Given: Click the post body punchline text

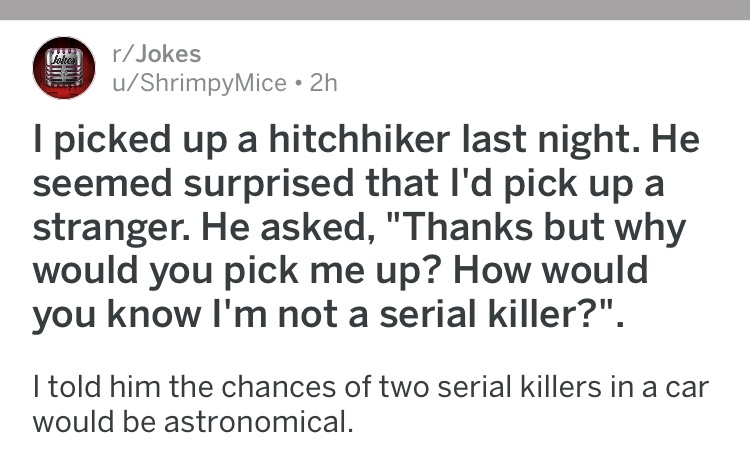Looking at the screenshot, I should 371,404.
